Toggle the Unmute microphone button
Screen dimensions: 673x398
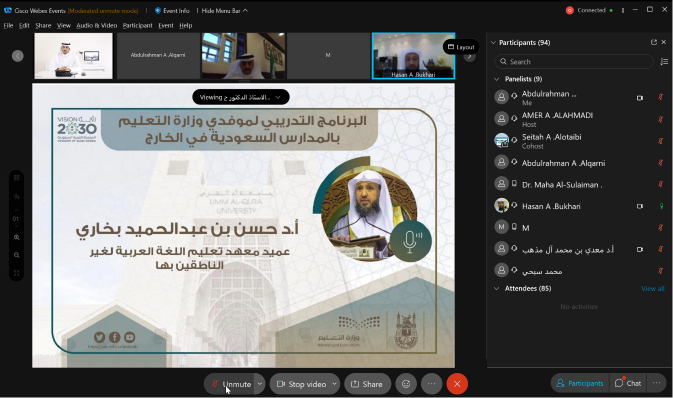point(230,384)
